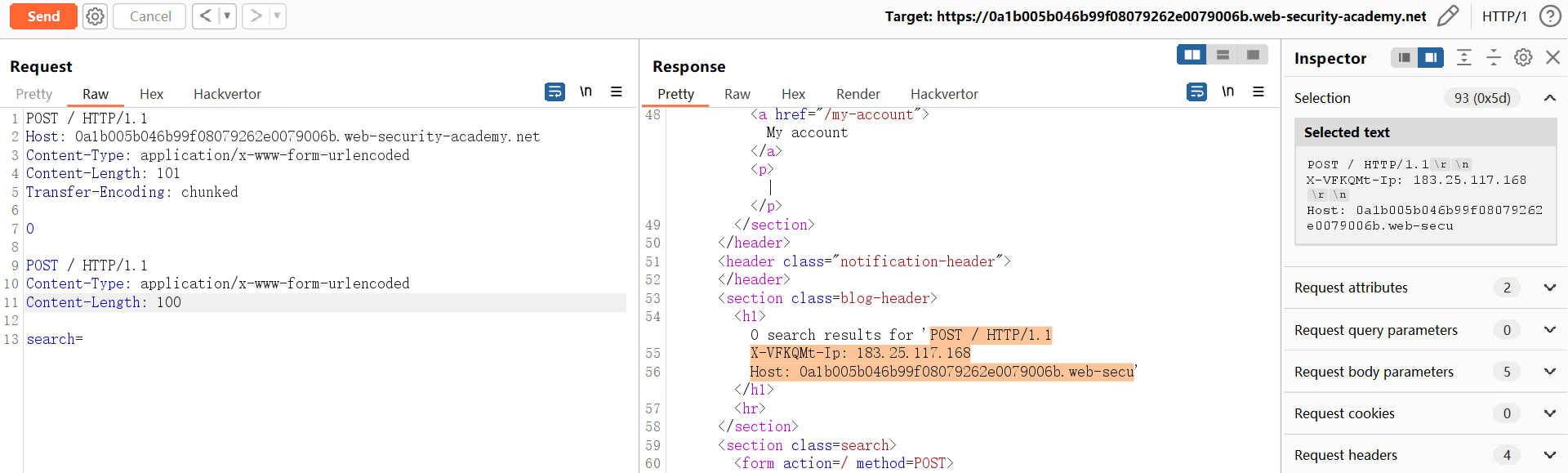This screenshot has height=473, width=1568.
Task: Click the search= line in the request editor
Action: (x=55, y=339)
